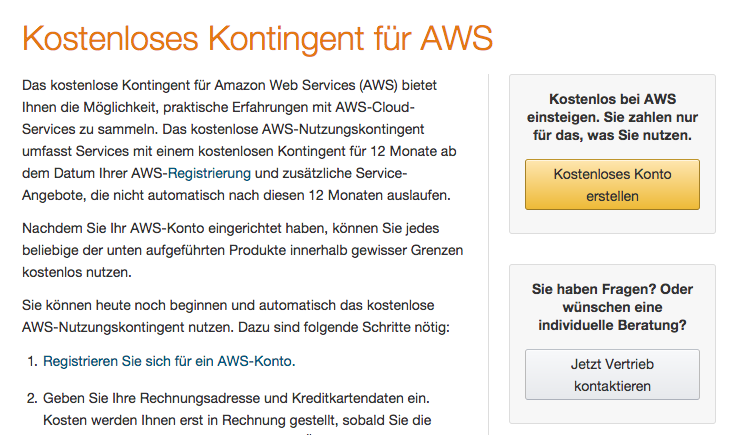Screen dimensions: 749x435
Task: Click the list number "1." marker
Action: point(29,361)
